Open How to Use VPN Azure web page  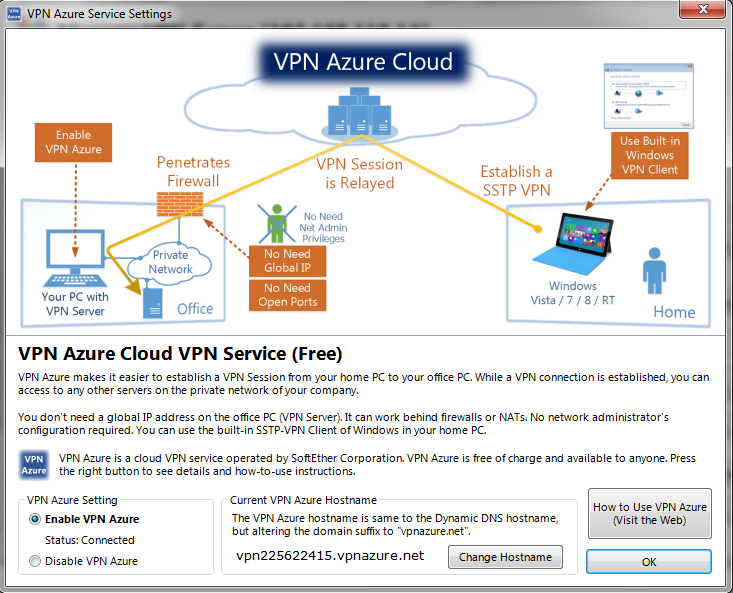click(x=649, y=514)
